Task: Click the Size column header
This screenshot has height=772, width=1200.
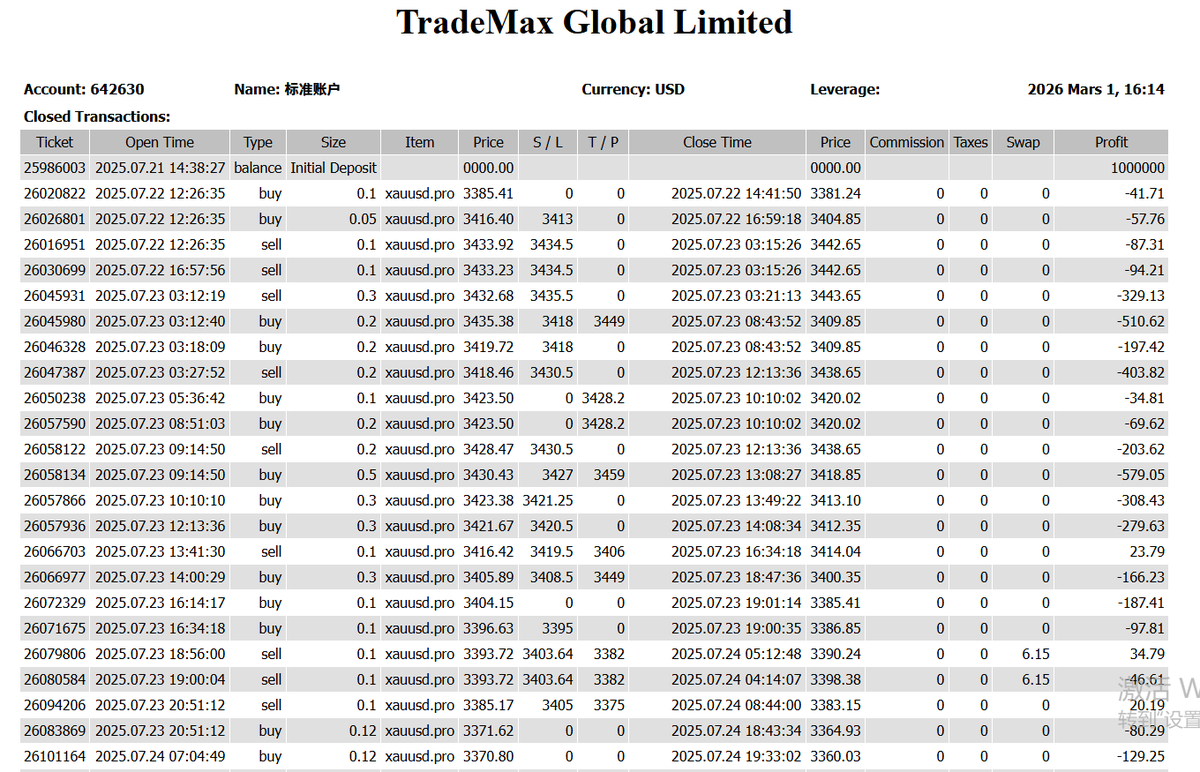Action: coord(333,142)
